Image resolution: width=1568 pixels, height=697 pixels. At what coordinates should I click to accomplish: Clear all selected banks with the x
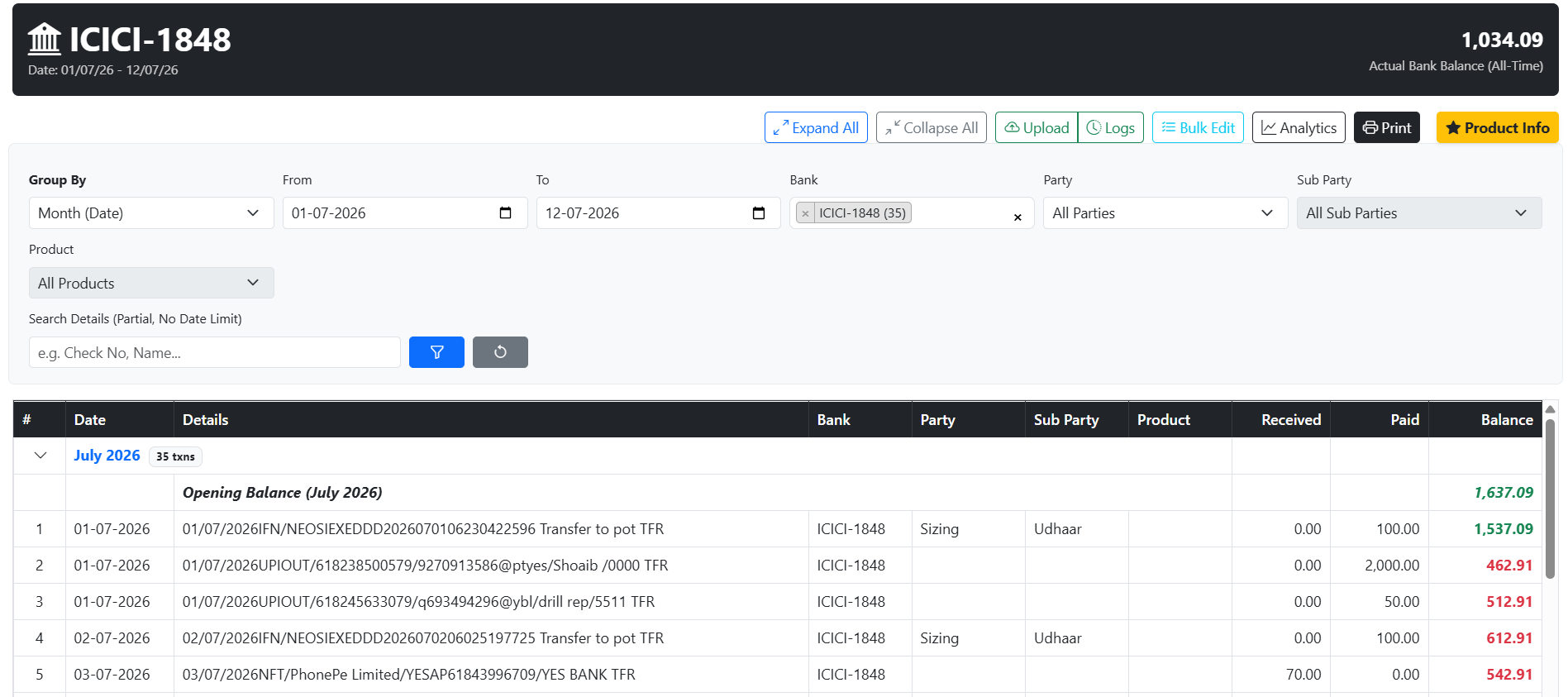coord(1018,217)
